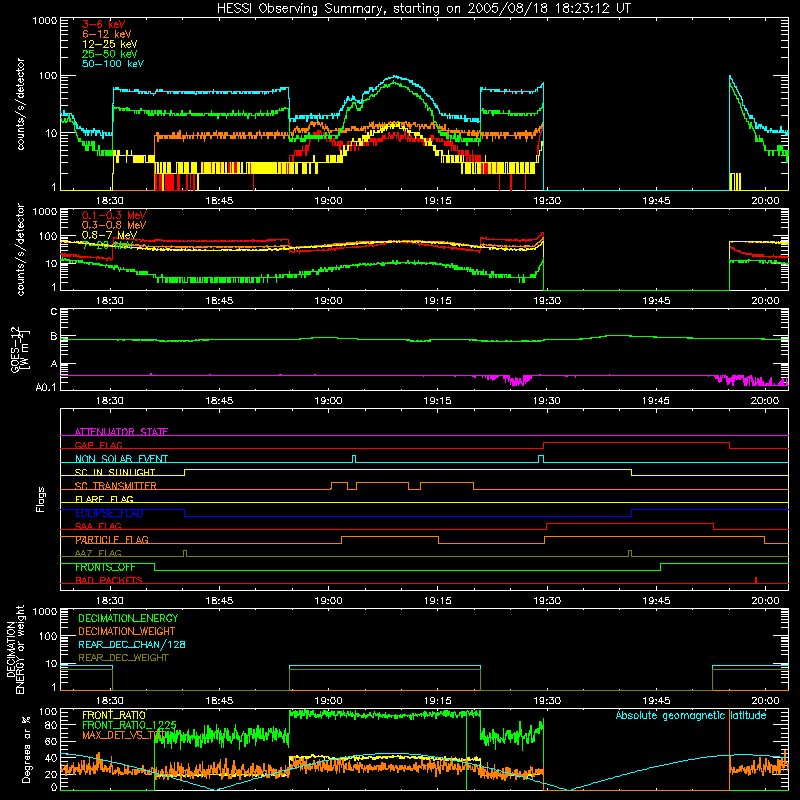
Task: Select the orange 6-12 keV legend entry
Action: pyautogui.click(x=107, y=34)
